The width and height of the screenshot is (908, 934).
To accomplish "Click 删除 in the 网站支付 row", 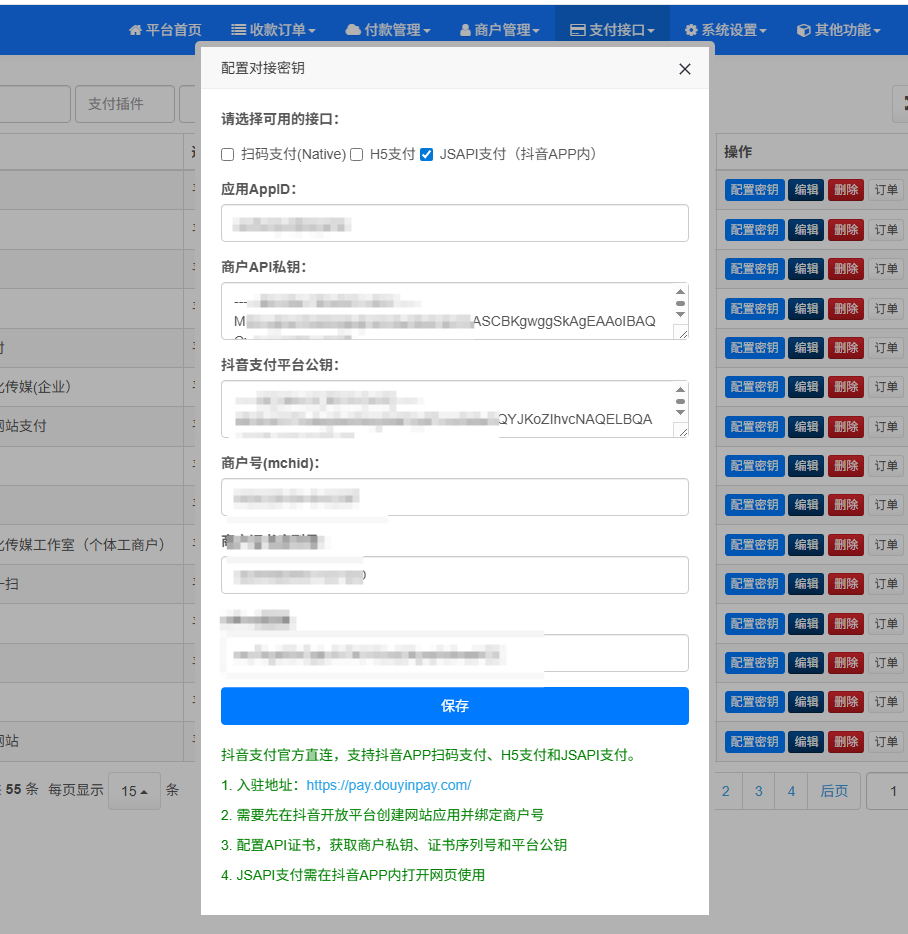I will click(846, 426).
